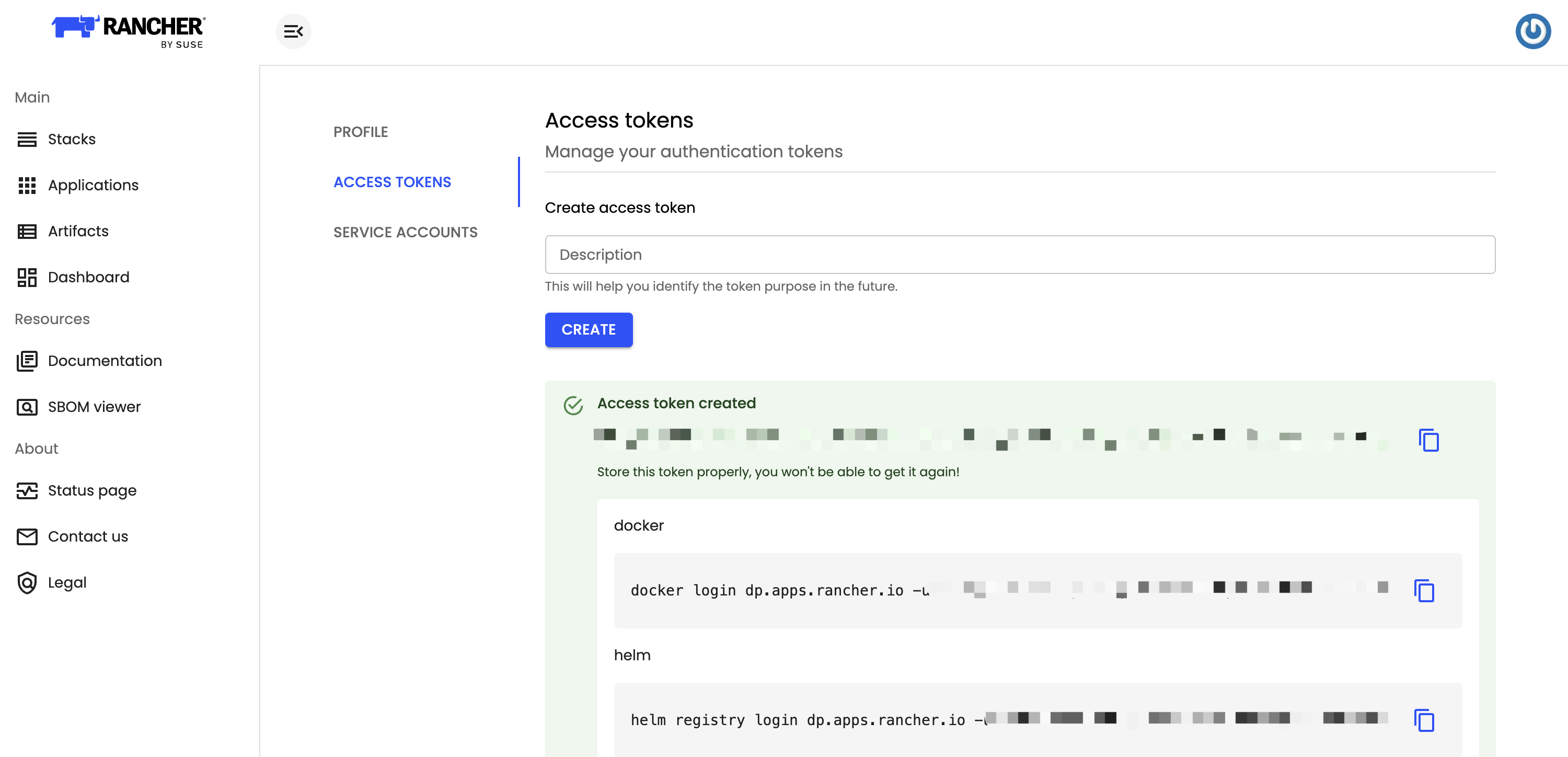This screenshot has height=757, width=1568.
Task: Click the docker login command text
Action: click(1009, 590)
